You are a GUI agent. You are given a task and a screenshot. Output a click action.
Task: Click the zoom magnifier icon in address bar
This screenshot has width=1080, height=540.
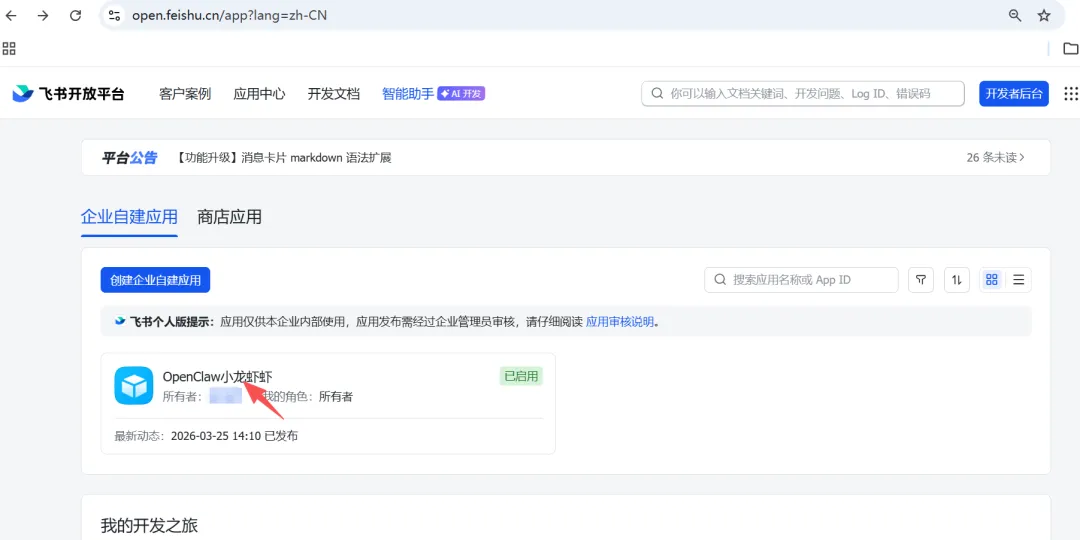[x=1015, y=15]
